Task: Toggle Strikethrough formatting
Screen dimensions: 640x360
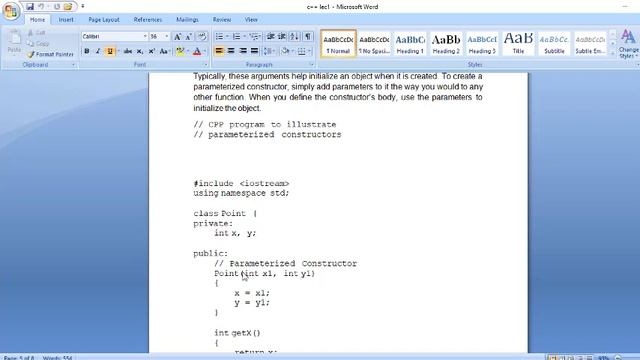Action: (128, 51)
